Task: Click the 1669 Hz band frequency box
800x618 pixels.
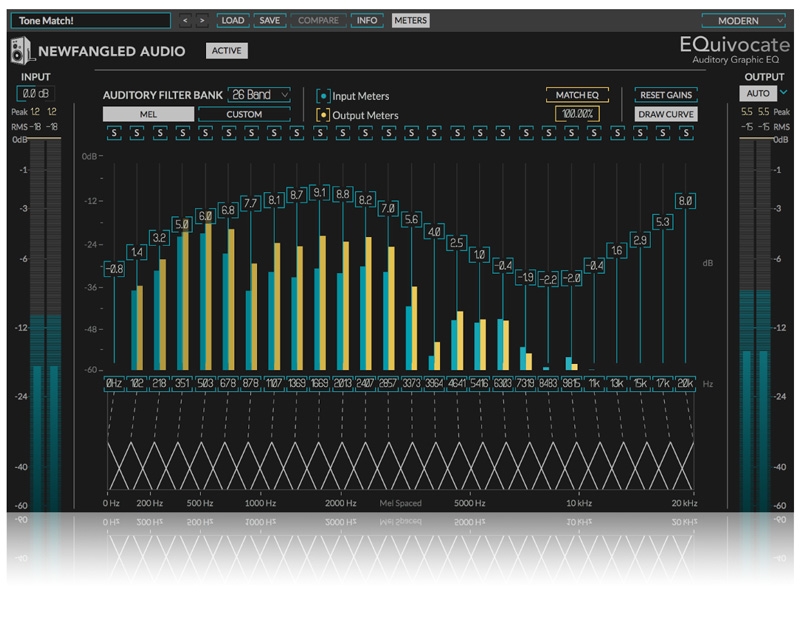Action: coord(319,383)
